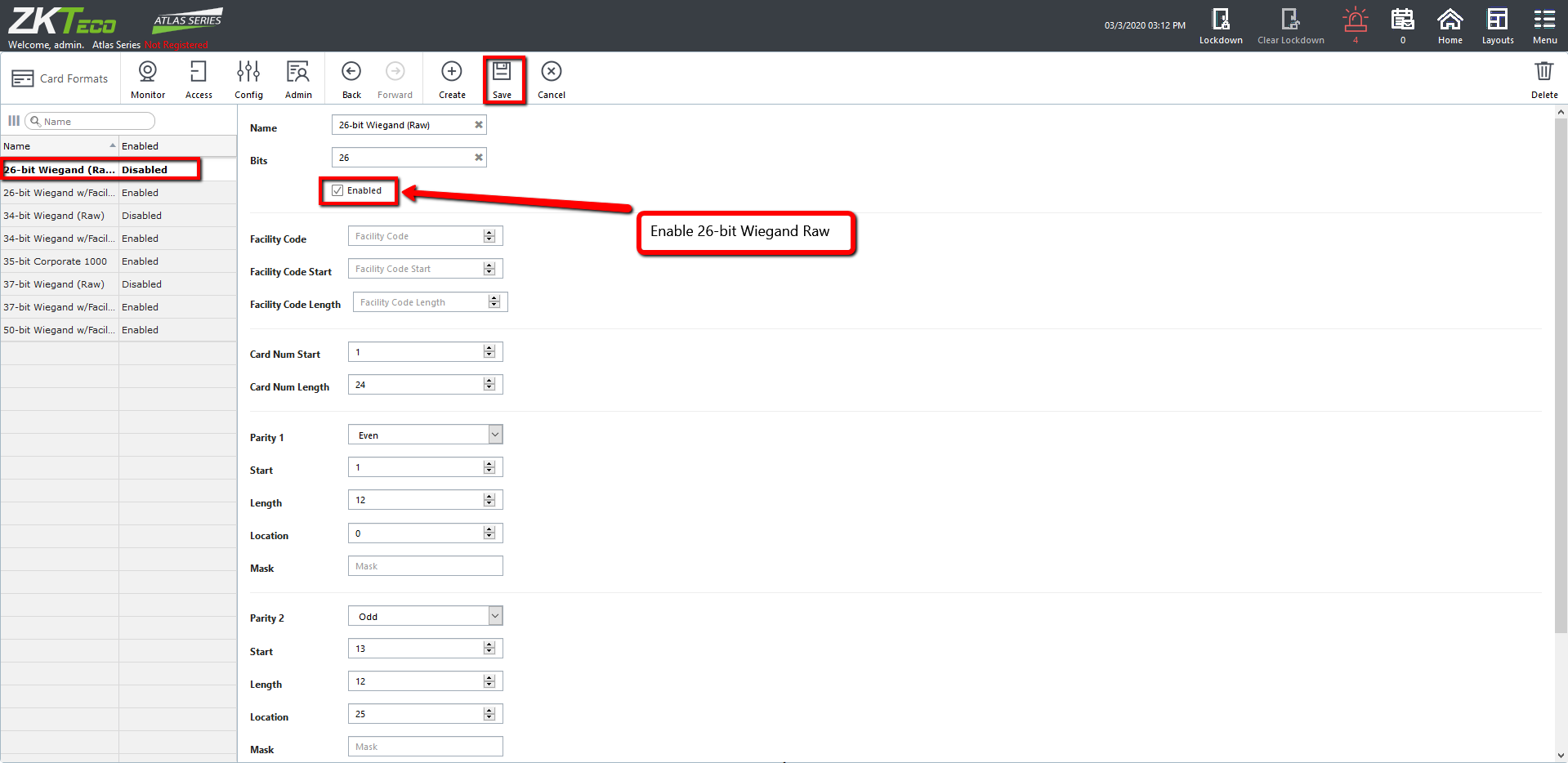Screen dimensions: 1568x763
Task: Click the Not Registered status text
Action: [176, 45]
